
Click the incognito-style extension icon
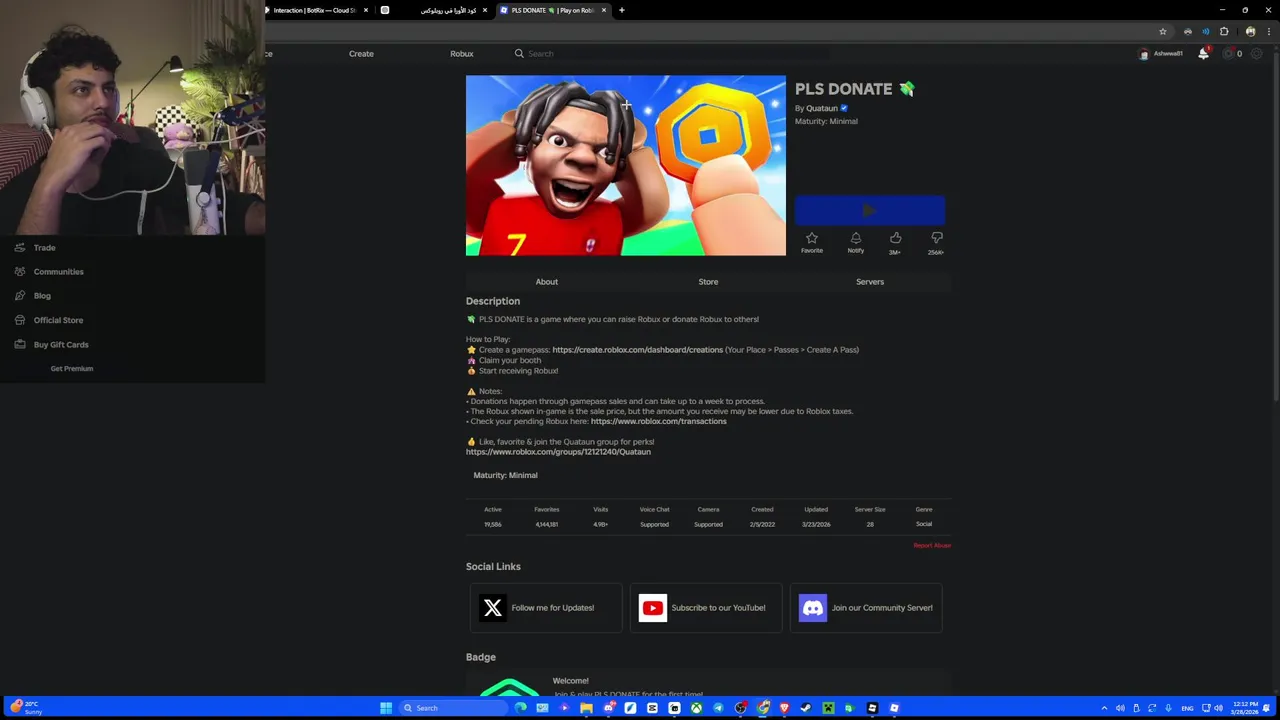coord(1187,31)
